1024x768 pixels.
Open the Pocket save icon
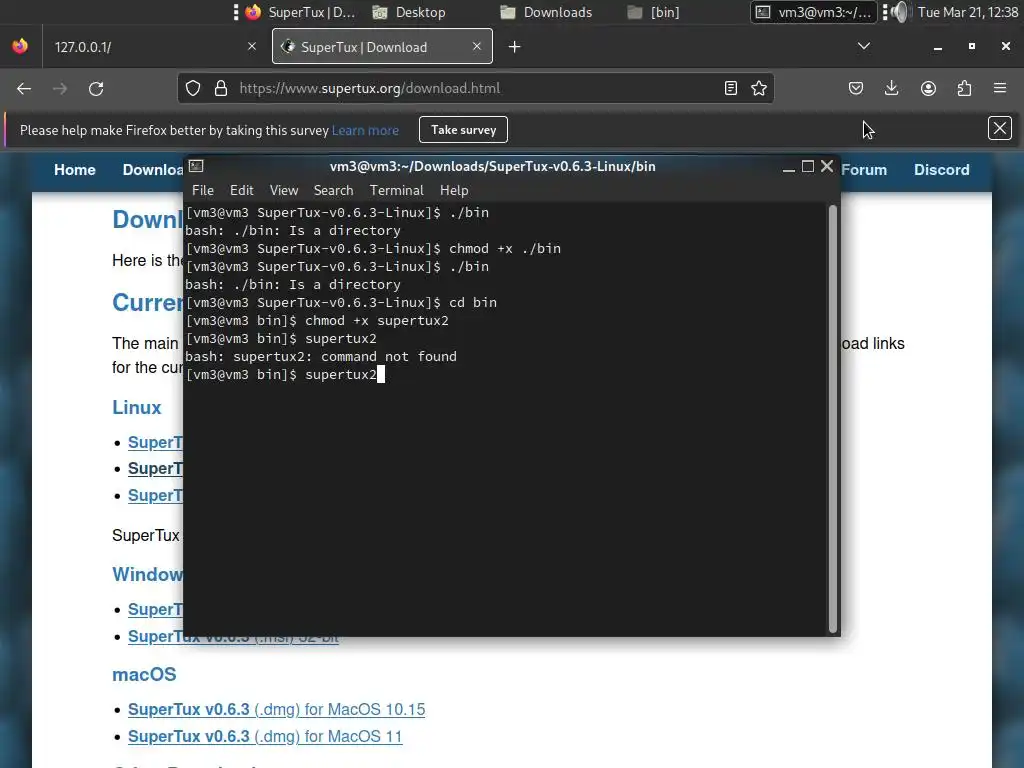[x=856, y=88]
